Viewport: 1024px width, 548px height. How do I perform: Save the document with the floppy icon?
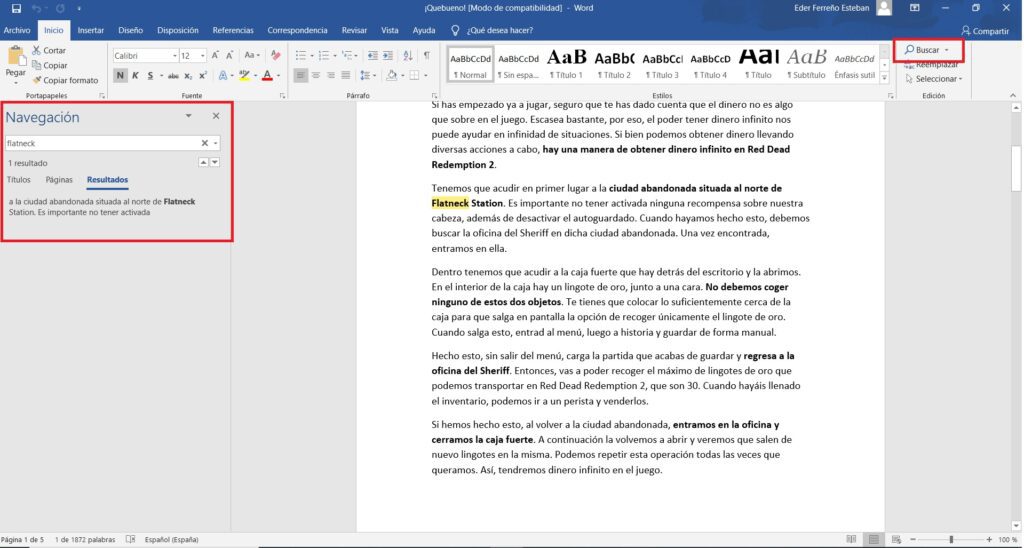tap(16, 8)
